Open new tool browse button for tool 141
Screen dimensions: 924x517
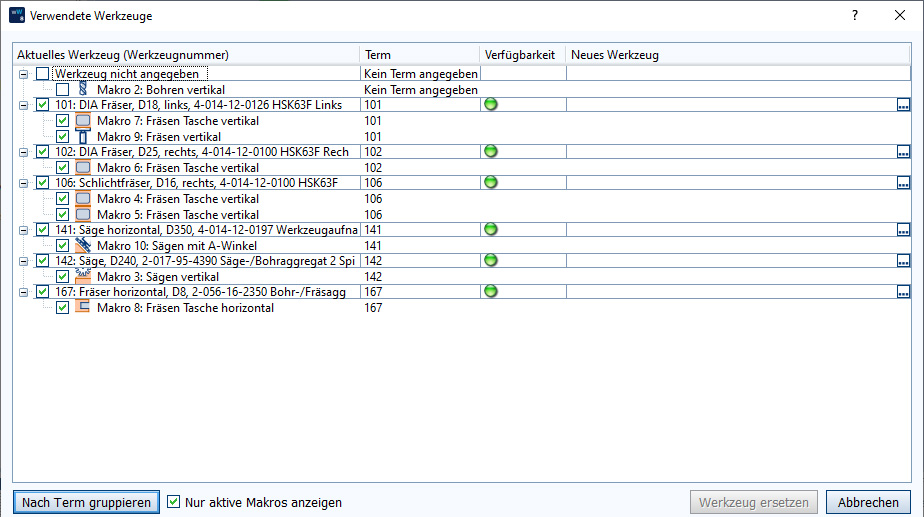pos(903,230)
